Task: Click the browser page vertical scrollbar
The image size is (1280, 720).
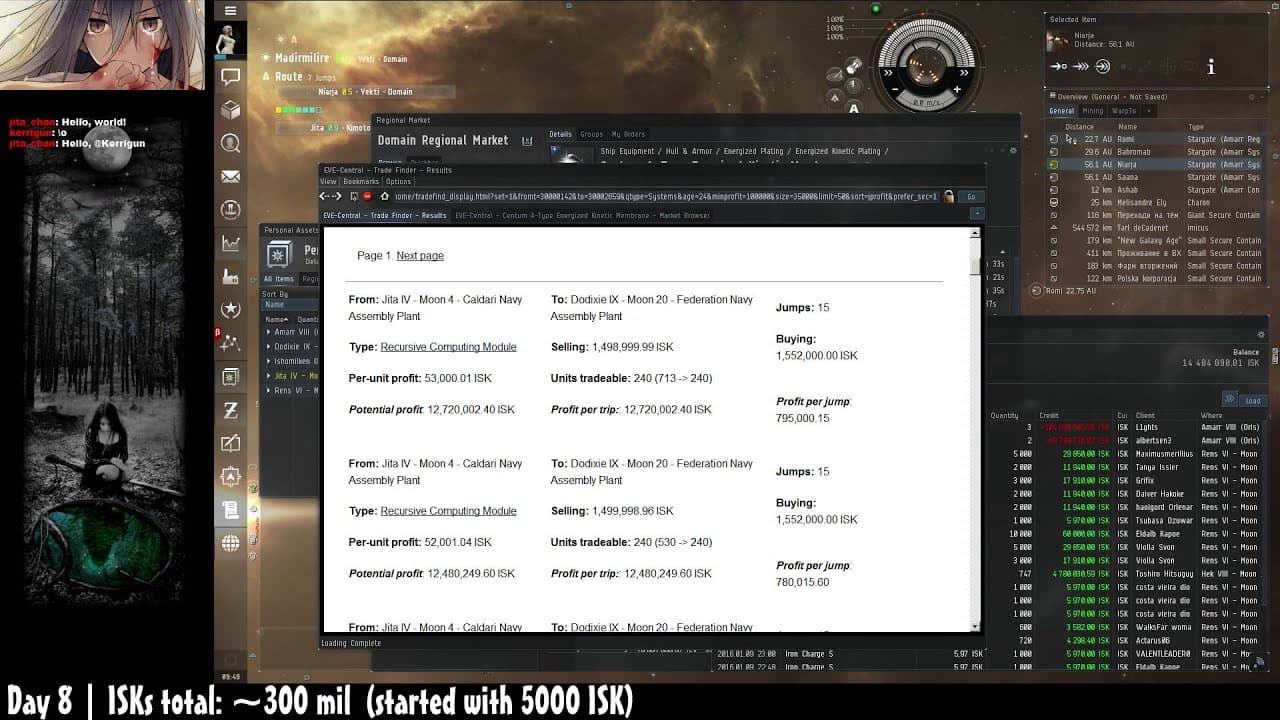Action: 976,430
